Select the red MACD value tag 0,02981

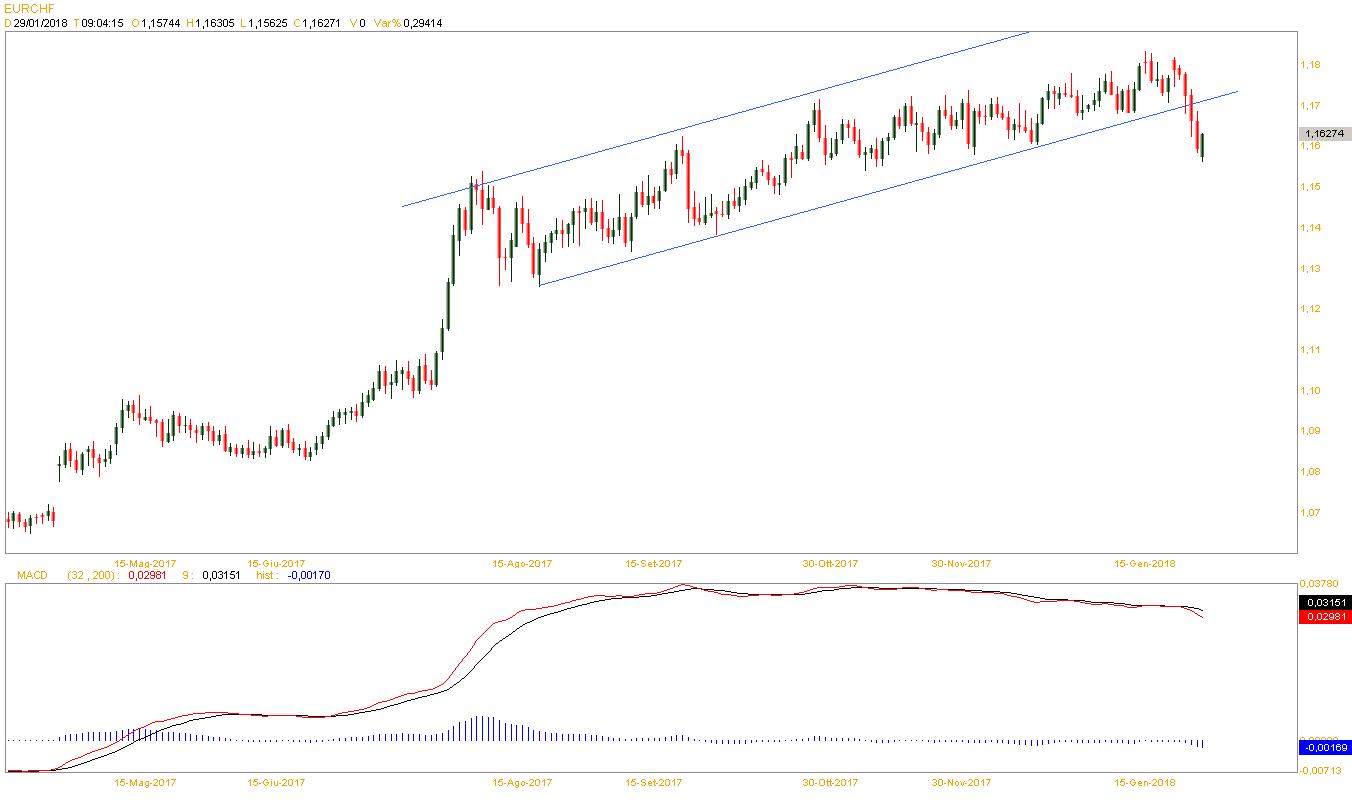click(x=1324, y=618)
